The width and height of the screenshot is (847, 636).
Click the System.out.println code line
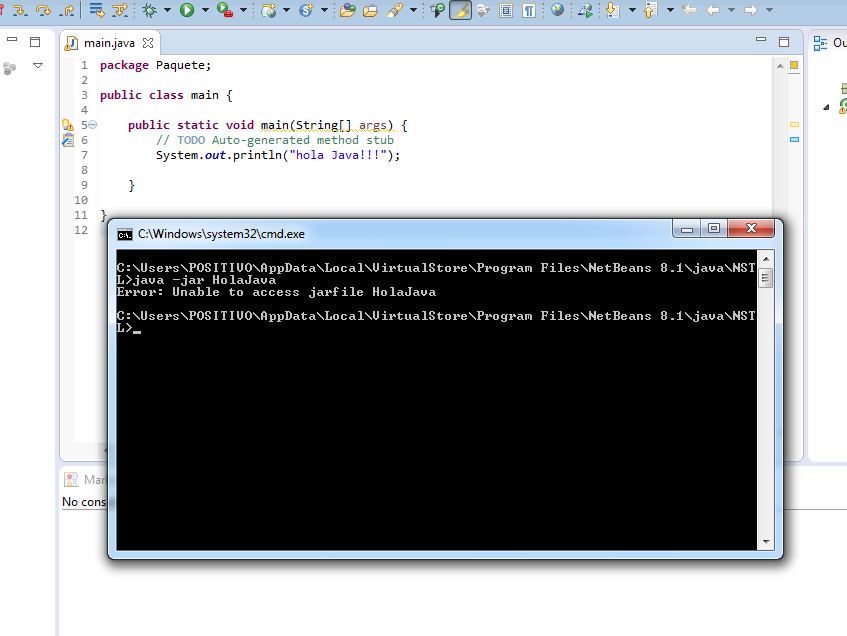click(278, 156)
